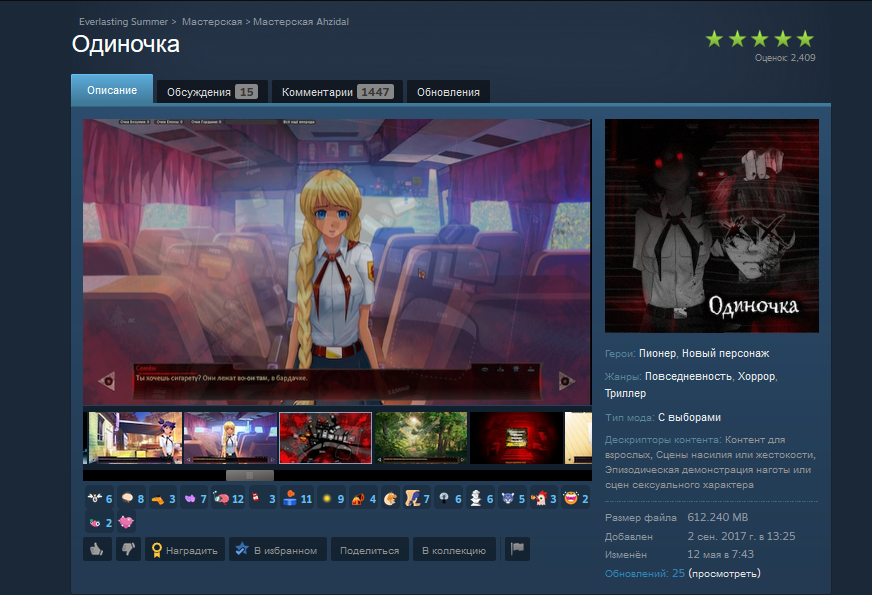The height and width of the screenshot is (595, 872).
Task: Show previous screenshot with the left arrow
Action: (x=106, y=381)
